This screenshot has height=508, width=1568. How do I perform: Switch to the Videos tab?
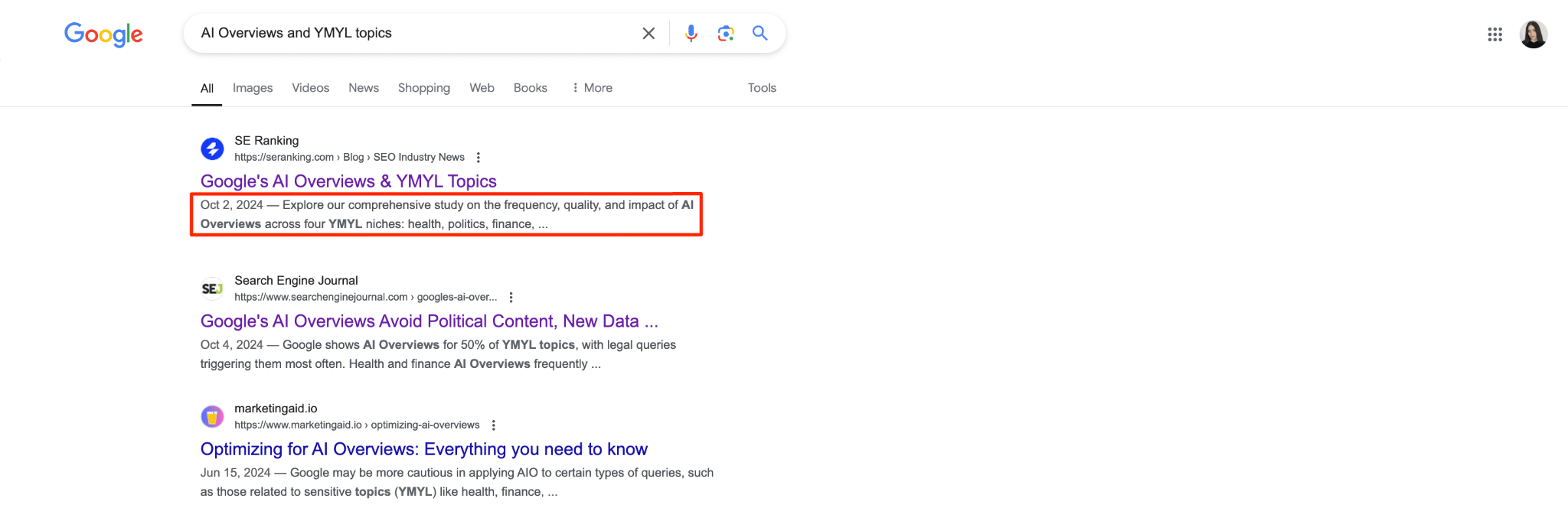pyautogui.click(x=310, y=88)
